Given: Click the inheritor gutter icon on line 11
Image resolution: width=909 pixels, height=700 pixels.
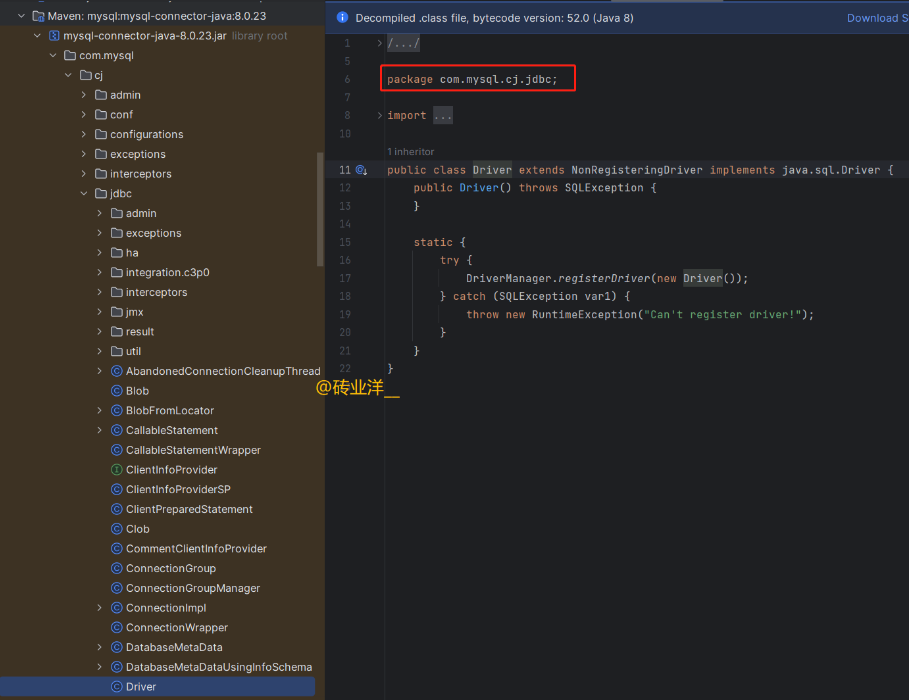Looking at the screenshot, I should (x=358, y=169).
